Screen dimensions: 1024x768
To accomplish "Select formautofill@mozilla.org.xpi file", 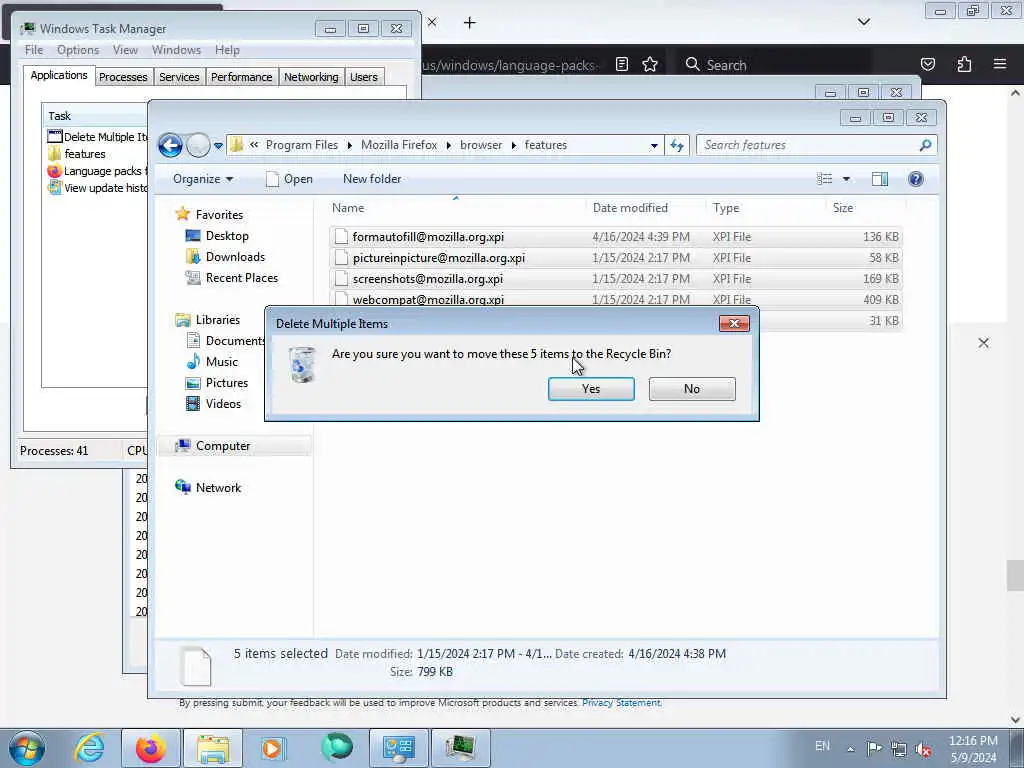I will (616, 237).
